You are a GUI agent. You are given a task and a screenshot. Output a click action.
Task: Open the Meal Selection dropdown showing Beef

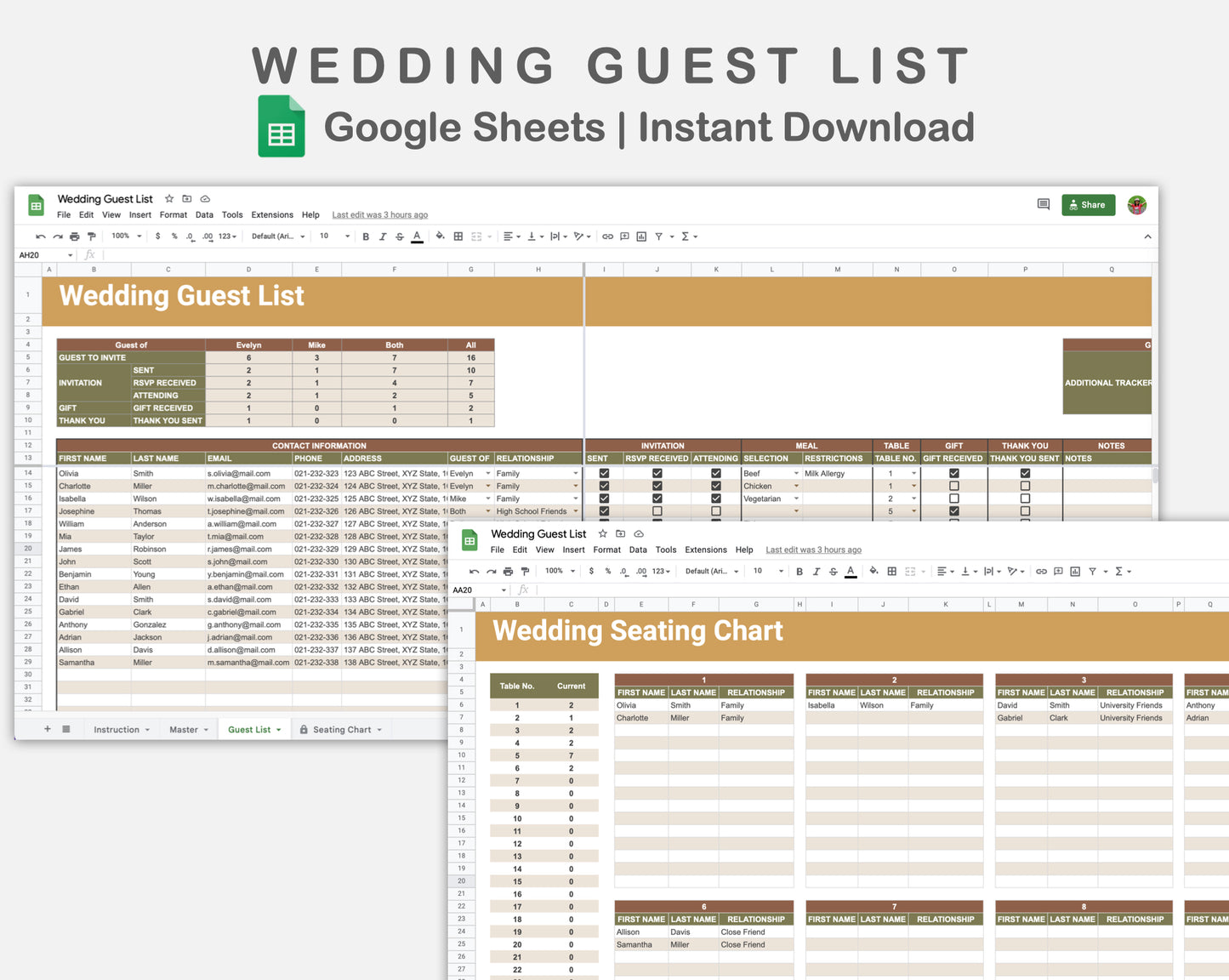coord(796,473)
